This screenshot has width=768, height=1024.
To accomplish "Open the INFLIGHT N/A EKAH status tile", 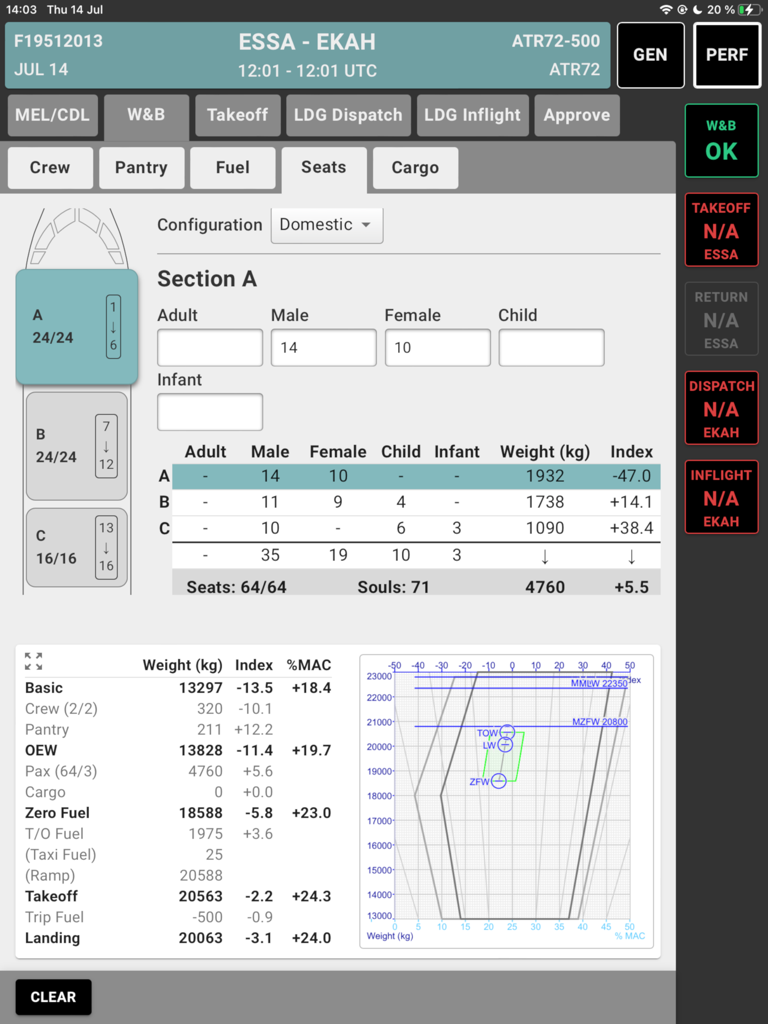I will (x=721, y=497).
